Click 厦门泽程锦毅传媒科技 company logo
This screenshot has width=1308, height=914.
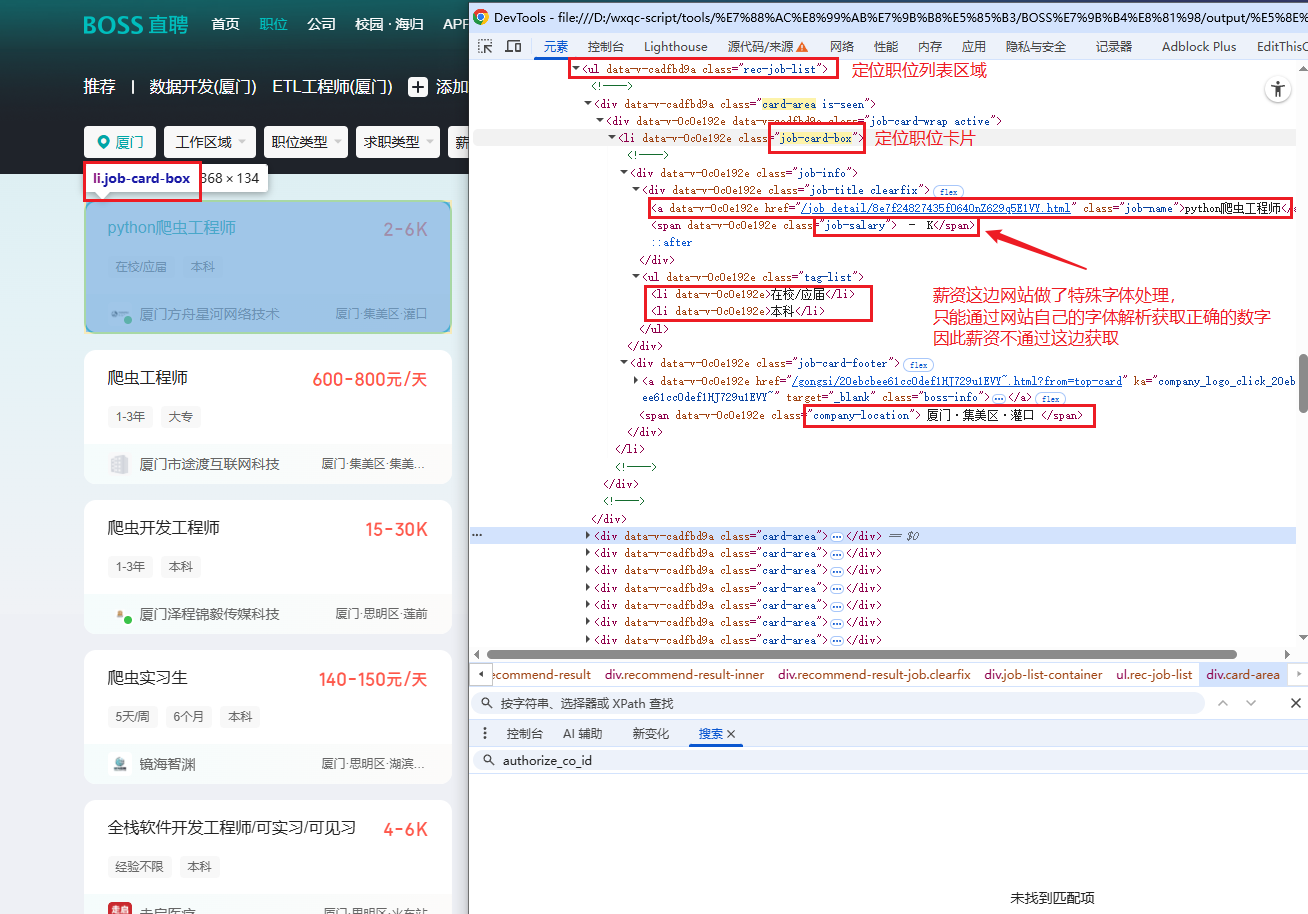[122, 614]
